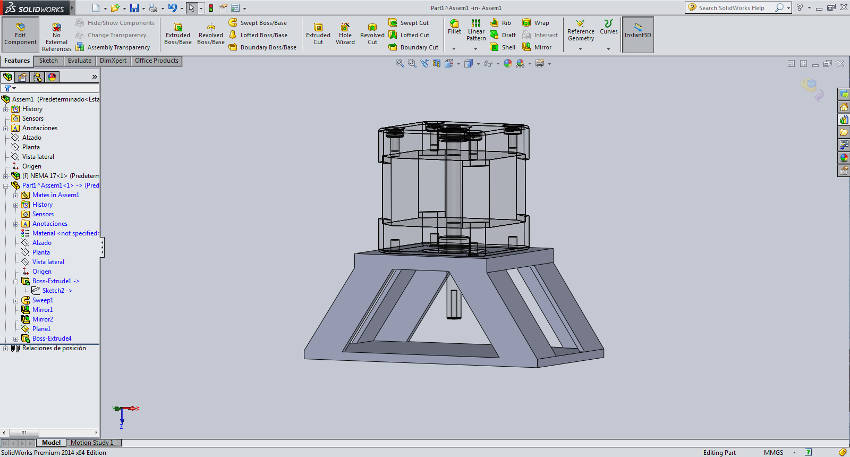The width and height of the screenshot is (850, 457).
Task: Click inside the Search SolidWorks Help field
Action: 734,8
